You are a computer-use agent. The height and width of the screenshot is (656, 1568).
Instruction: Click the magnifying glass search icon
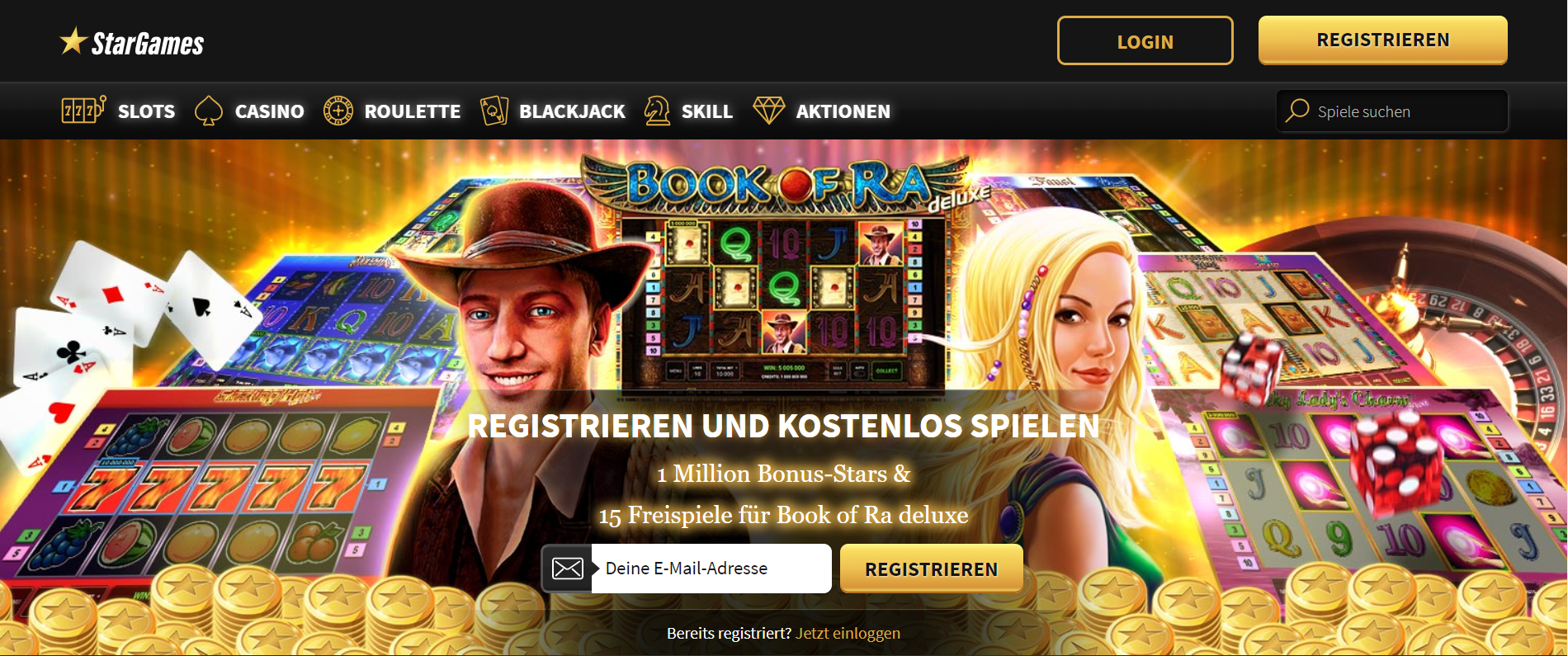pyautogui.click(x=1297, y=110)
